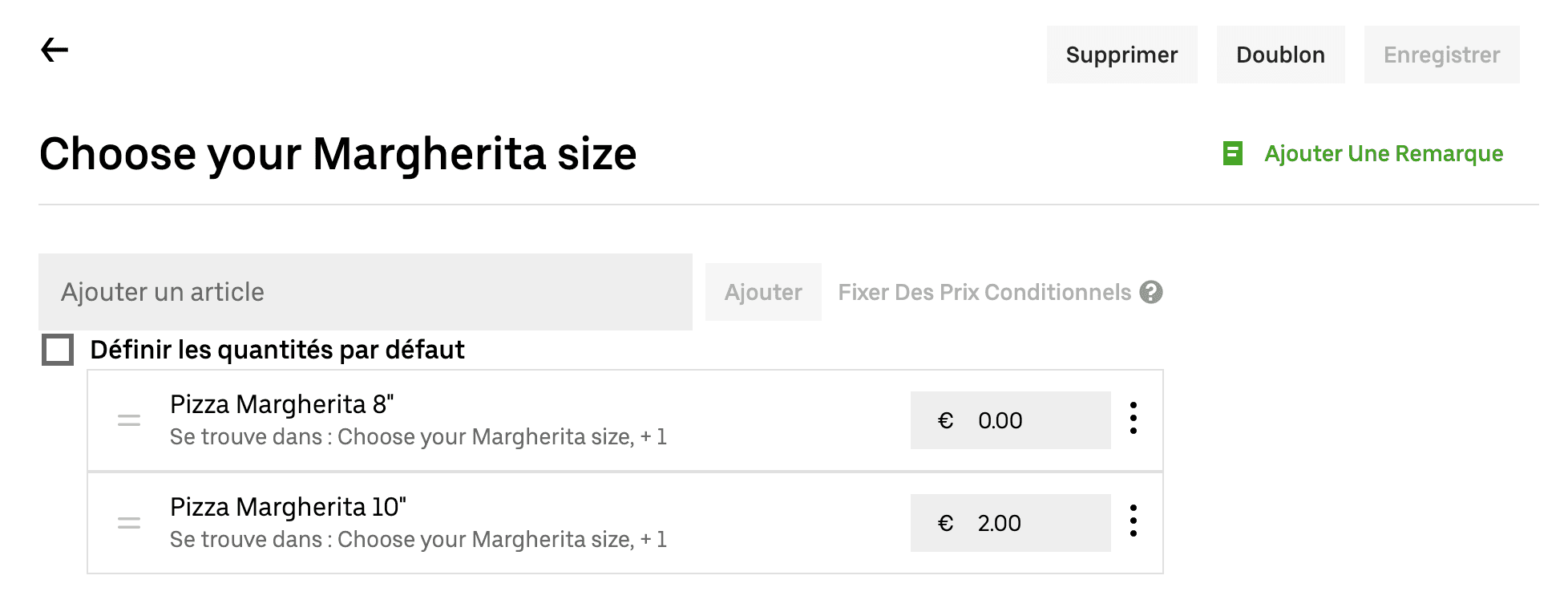Toggle the default quantities checkbox off
The image size is (1568, 616).
tap(58, 350)
